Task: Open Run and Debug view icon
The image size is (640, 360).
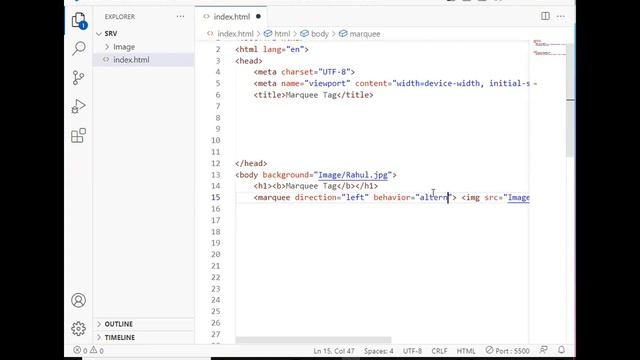Action: [78, 106]
